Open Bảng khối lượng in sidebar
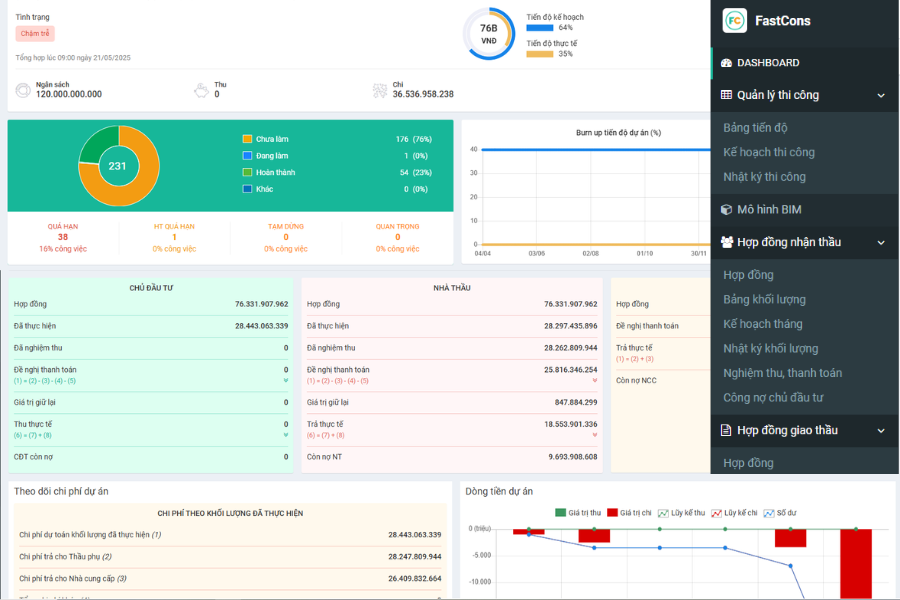Image resolution: width=900 pixels, height=600 pixels. coord(764,300)
